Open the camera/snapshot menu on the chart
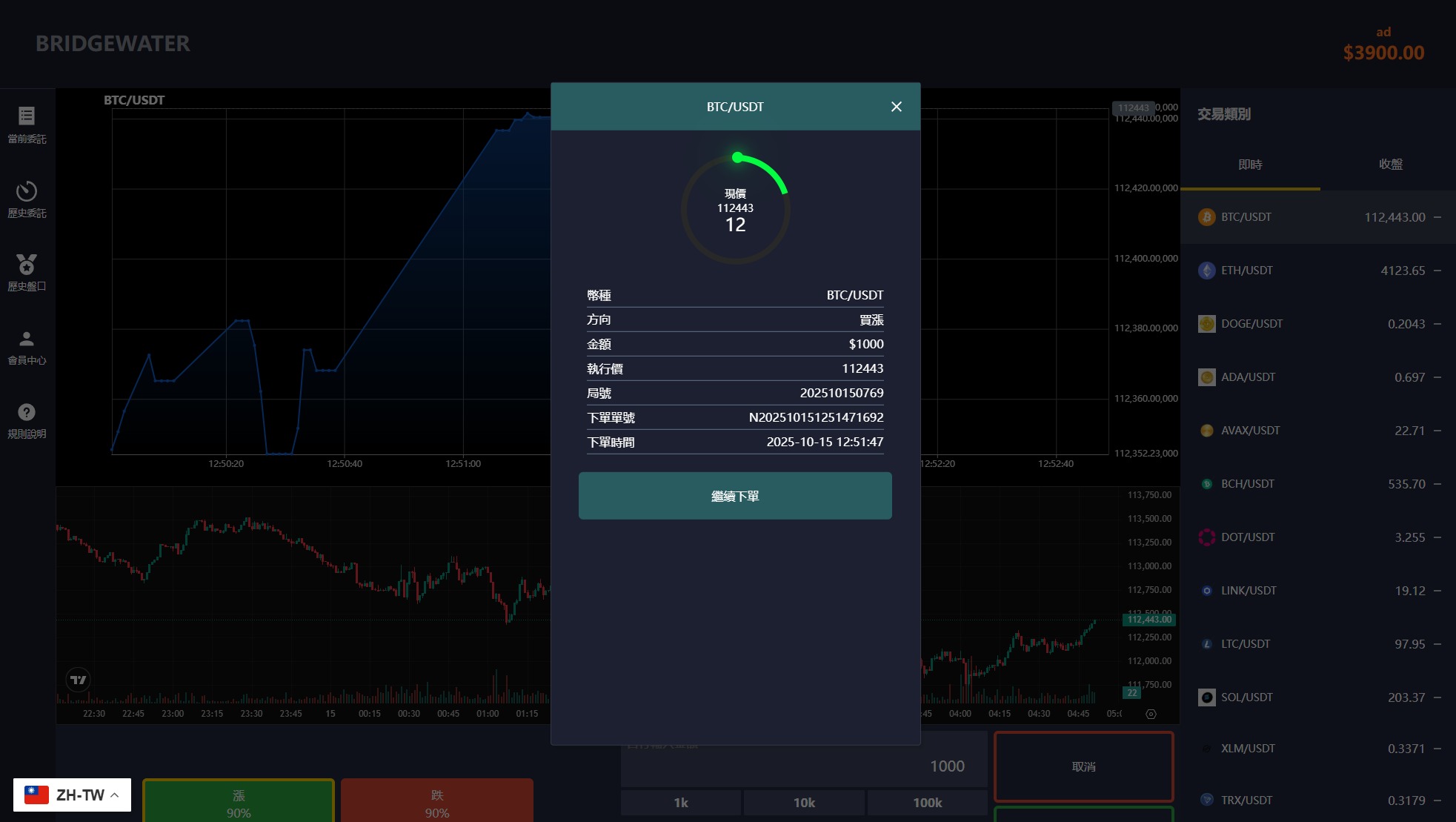Screen dimensions: 1456x822 [1151, 713]
